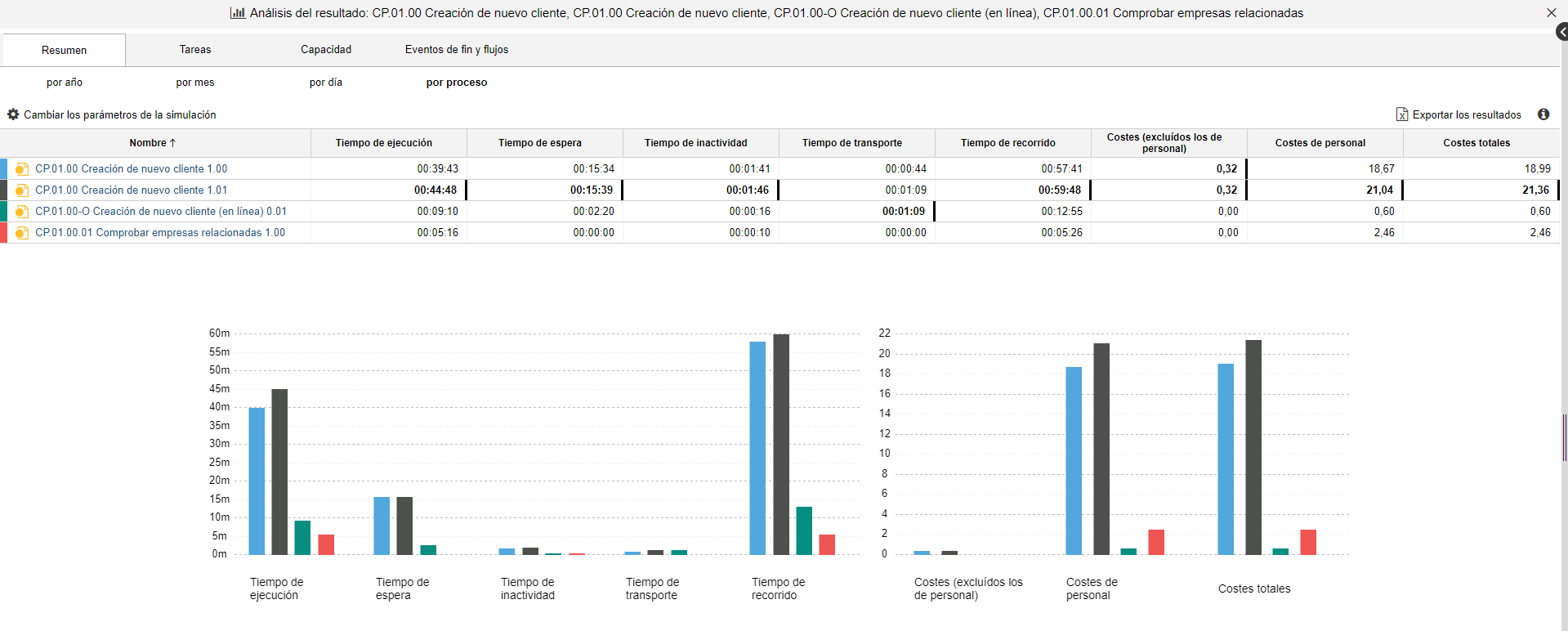1568x631 pixels.
Task: Click blue bar in Tiempo de ejecución group
Action: click(x=257, y=481)
